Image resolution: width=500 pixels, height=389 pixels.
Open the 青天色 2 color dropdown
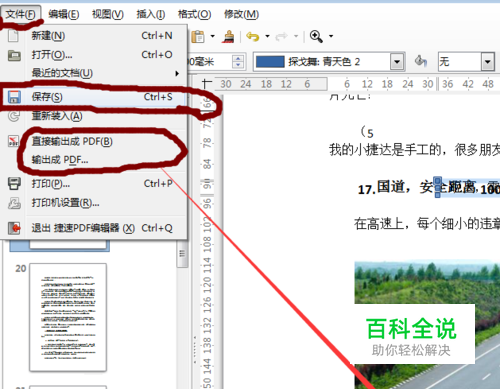coord(397,62)
